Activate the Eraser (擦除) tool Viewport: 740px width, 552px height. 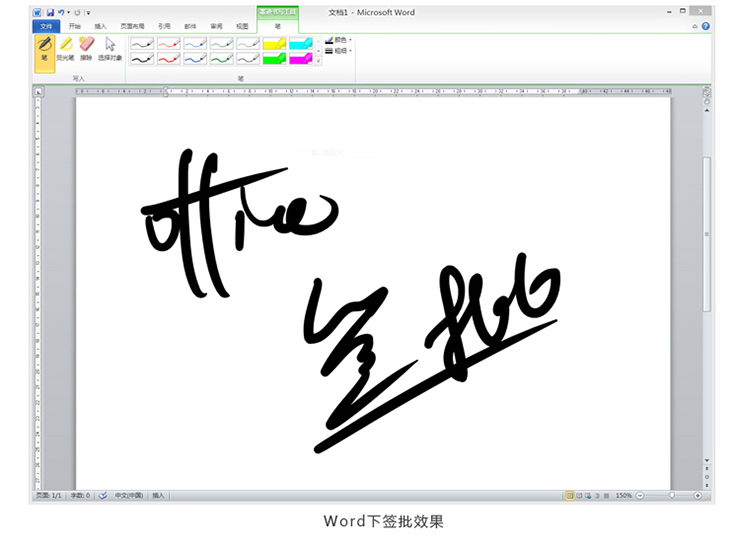tap(86, 49)
